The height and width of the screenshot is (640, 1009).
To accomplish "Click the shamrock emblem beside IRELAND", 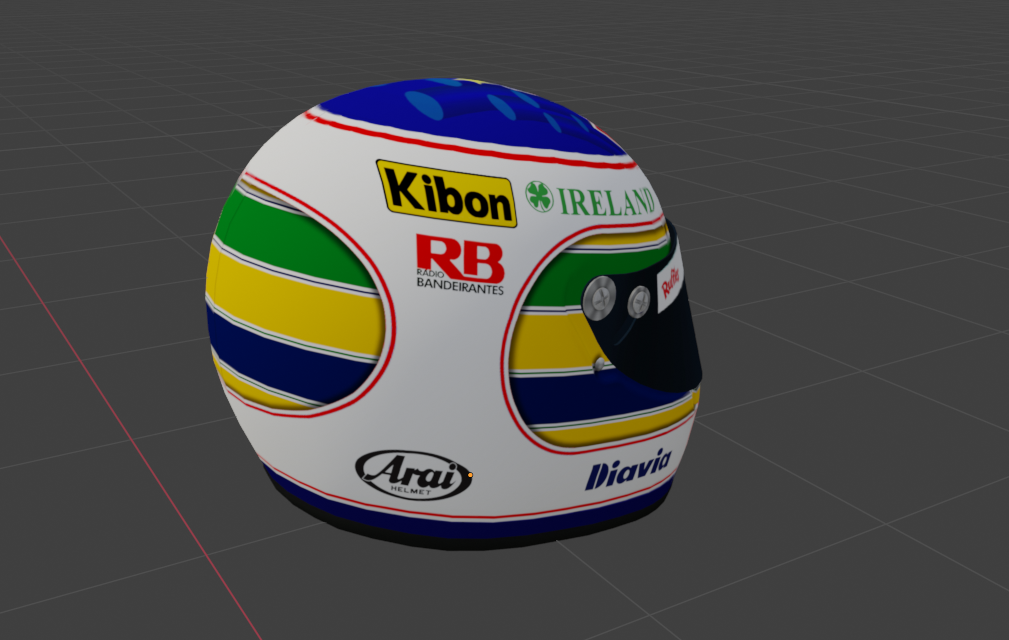I will point(539,196).
